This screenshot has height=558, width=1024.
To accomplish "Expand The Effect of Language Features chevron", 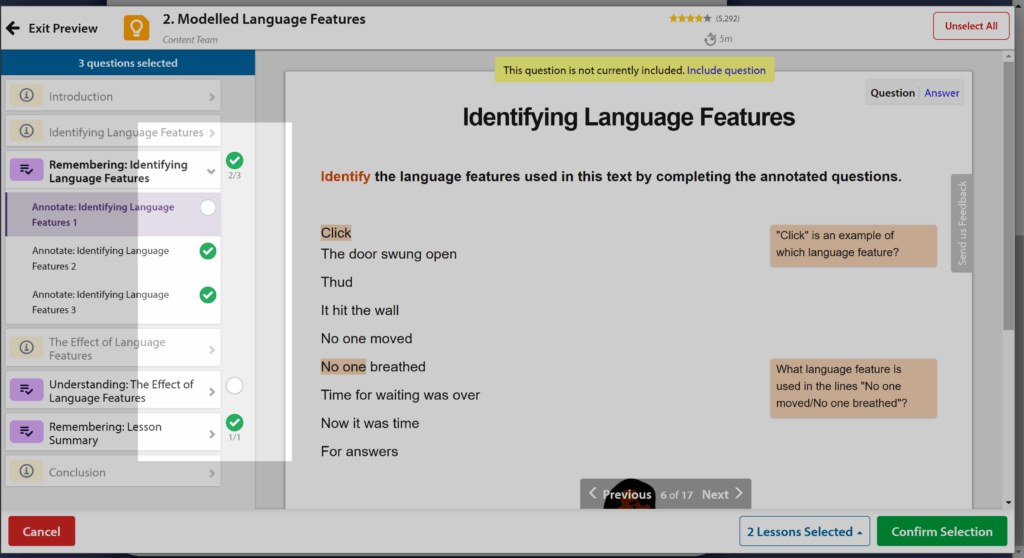I will (212, 350).
